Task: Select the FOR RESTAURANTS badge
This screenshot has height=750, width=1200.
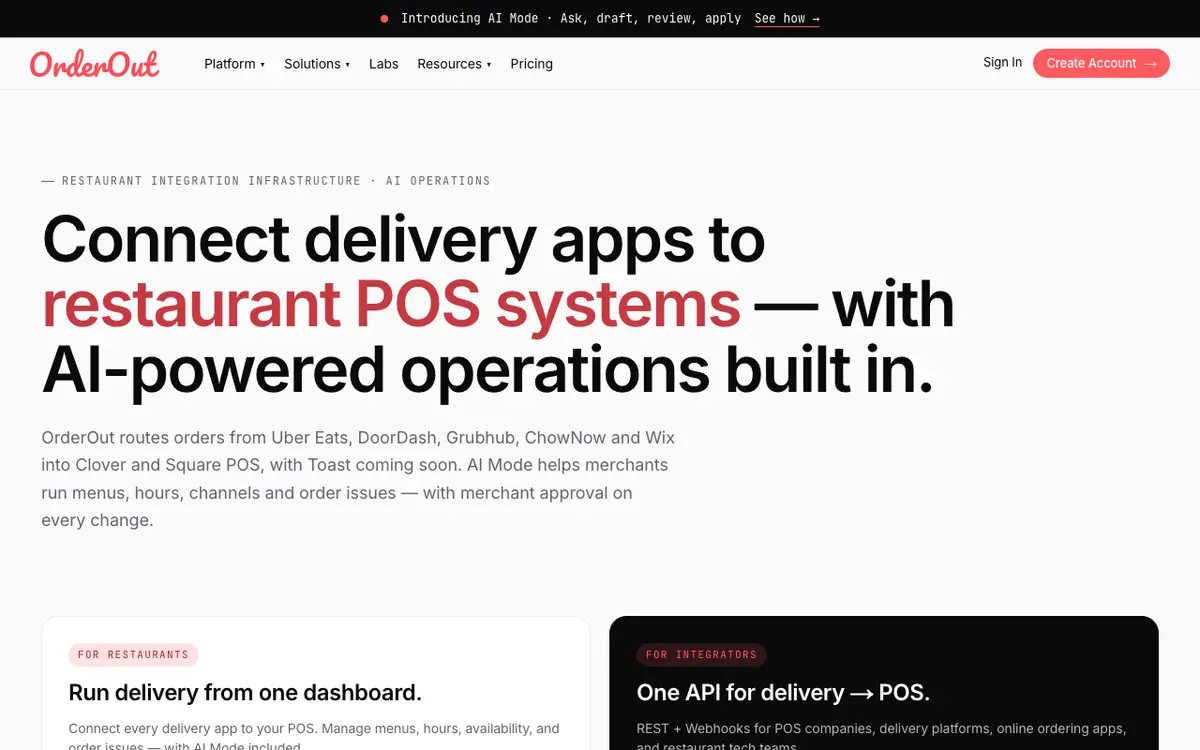Action: pyautogui.click(x=133, y=655)
